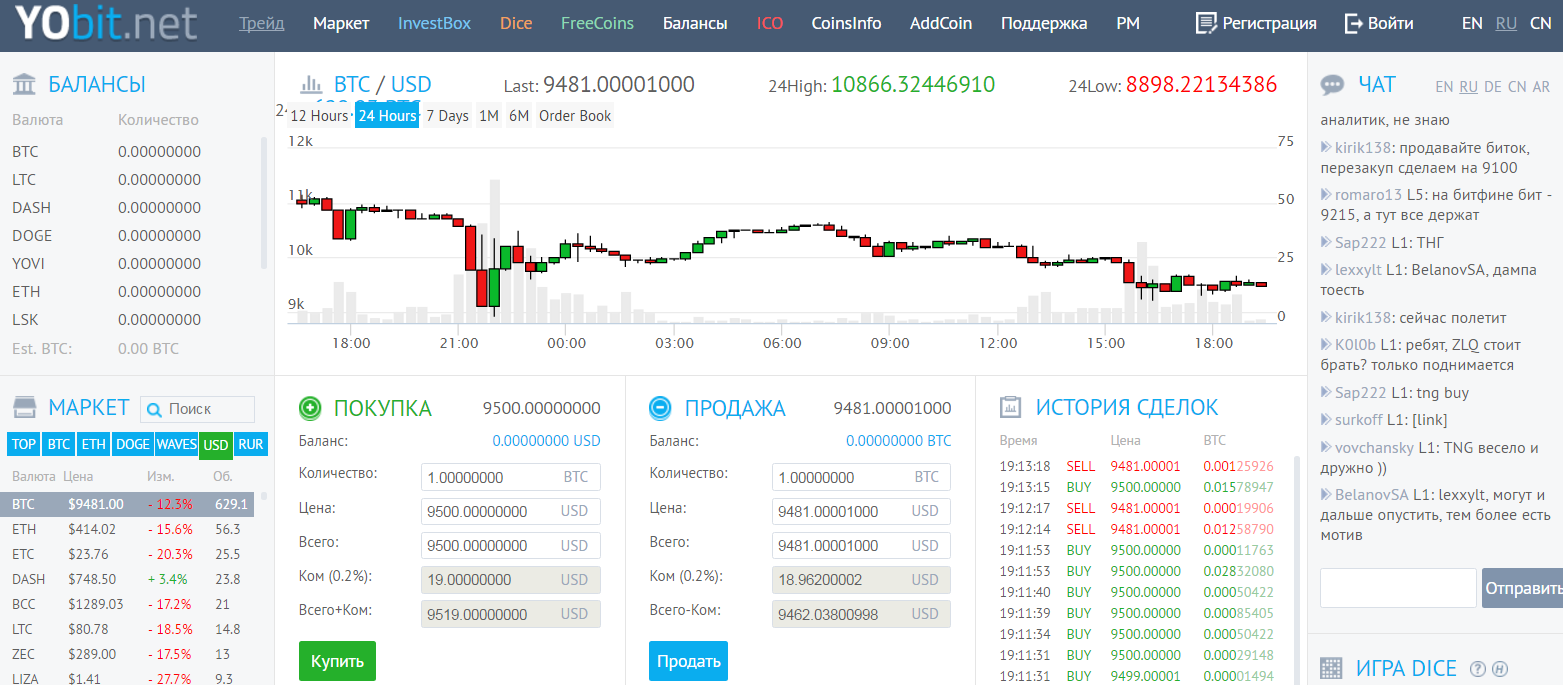
Task: Click the chat speech bubble icon
Action: (1332, 85)
